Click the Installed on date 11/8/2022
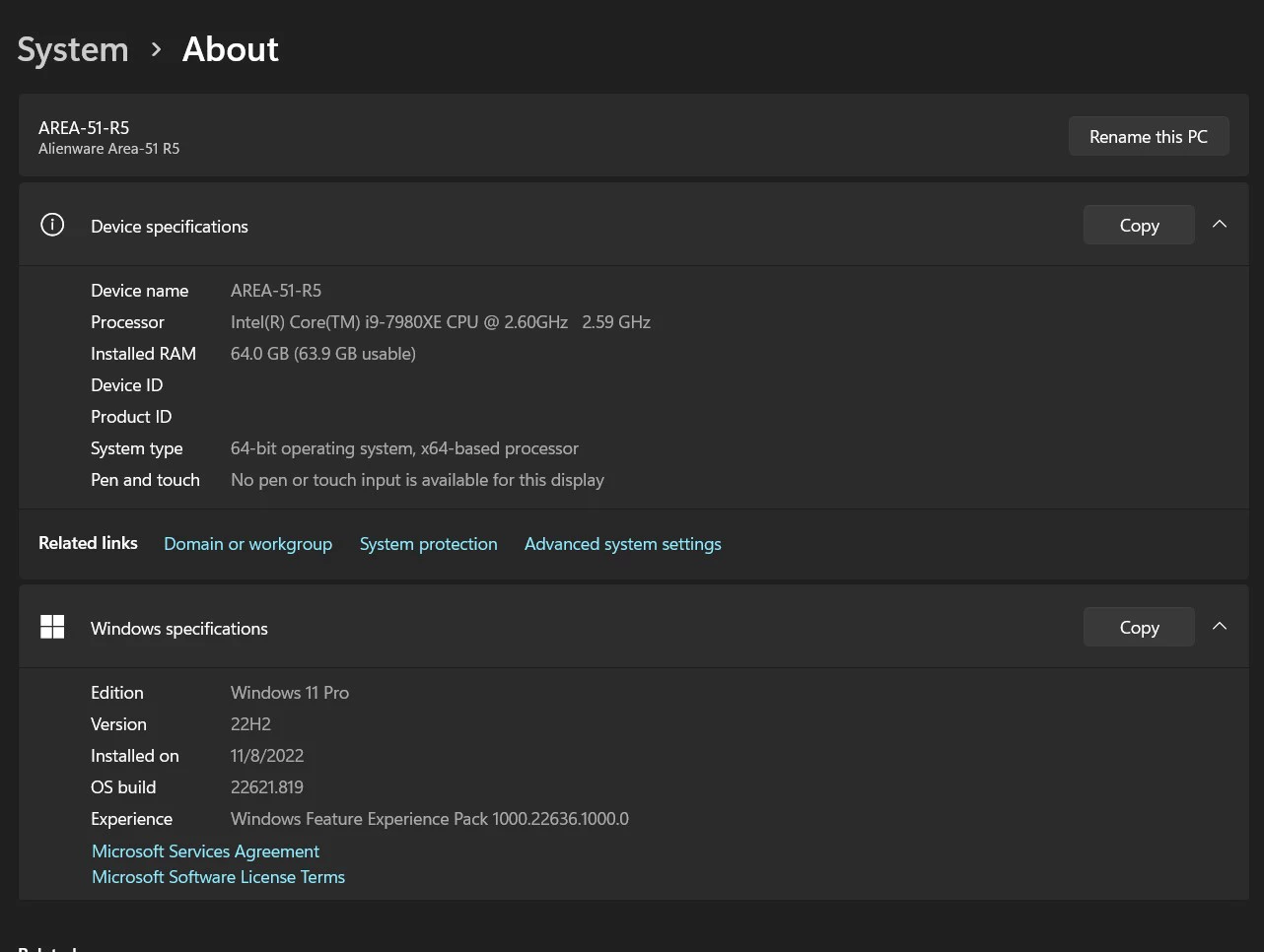Image resolution: width=1264 pixels, height=952 pixels. [x=267, y=756]
